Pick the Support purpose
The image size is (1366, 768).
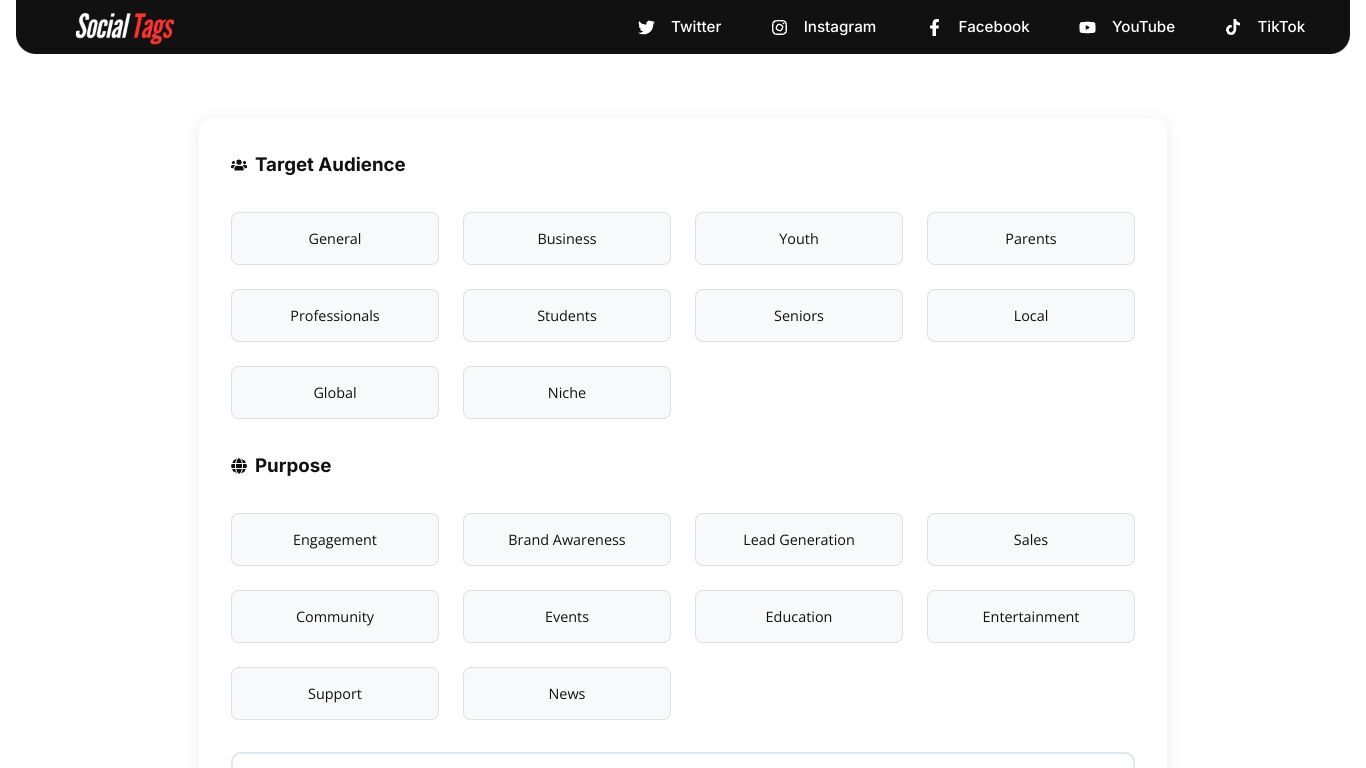335,693
